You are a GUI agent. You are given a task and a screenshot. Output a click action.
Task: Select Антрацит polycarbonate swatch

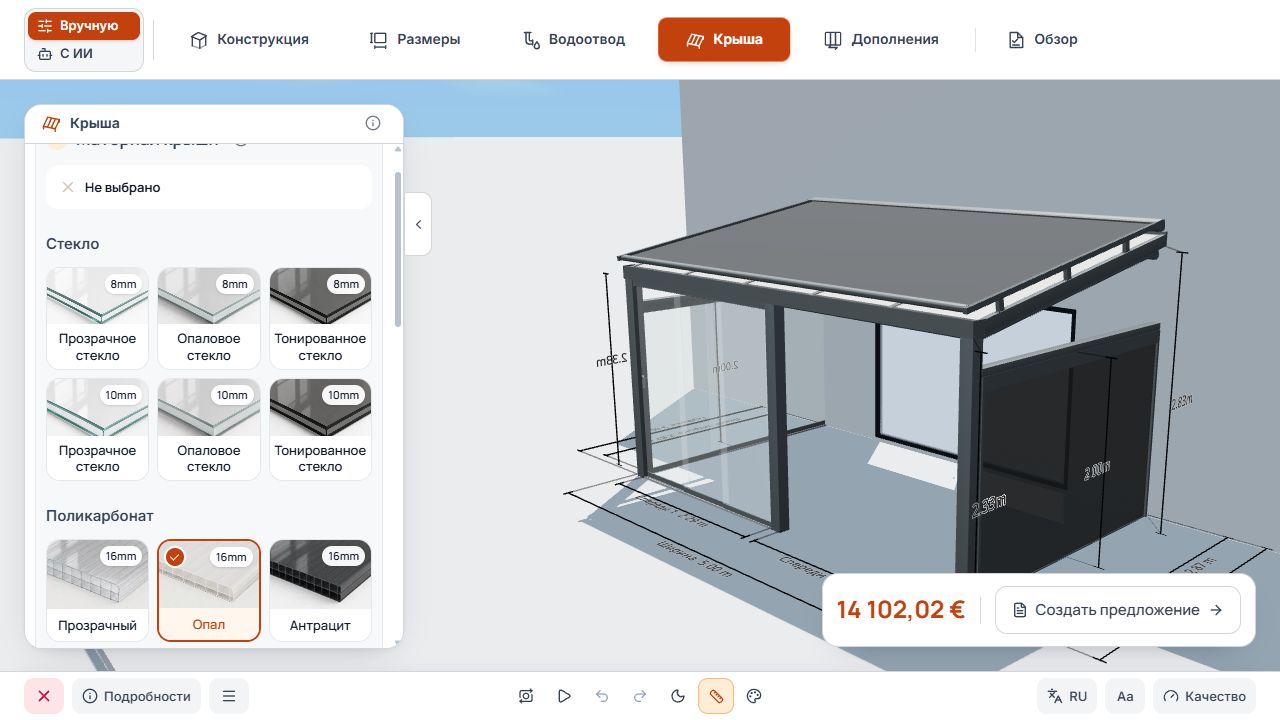click(320, 590)
